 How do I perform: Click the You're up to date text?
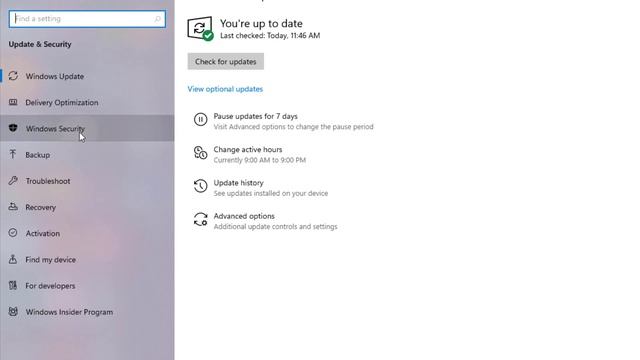pyautogui.click(x=261, y=23)
